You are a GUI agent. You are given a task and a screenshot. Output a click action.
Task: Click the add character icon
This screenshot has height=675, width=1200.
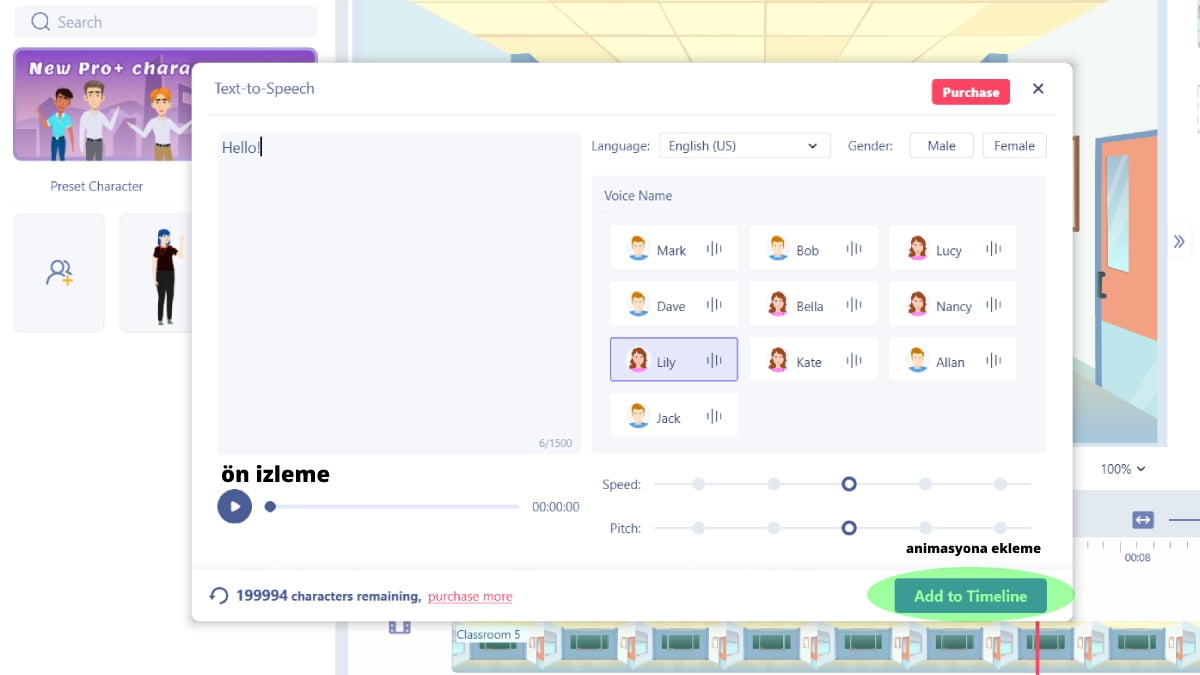click(x=59, y=272)
